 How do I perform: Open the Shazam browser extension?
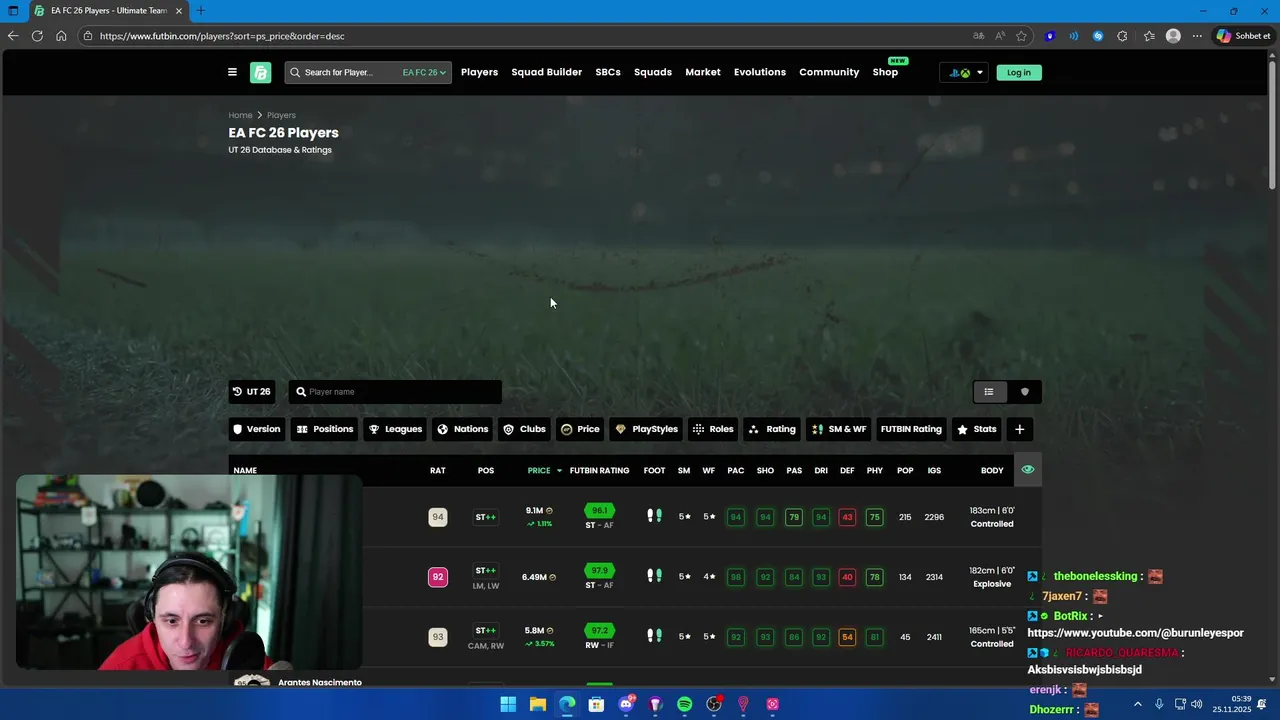pos(1098,36)
